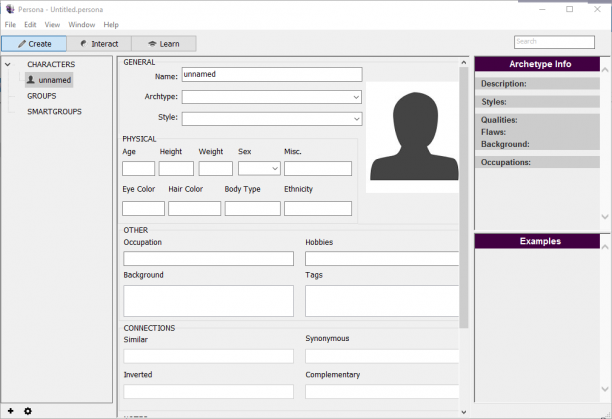612x419 pixels.
Task: Click the plus icon to add a character
Action: pyautogui.click(x=11, y=411)
